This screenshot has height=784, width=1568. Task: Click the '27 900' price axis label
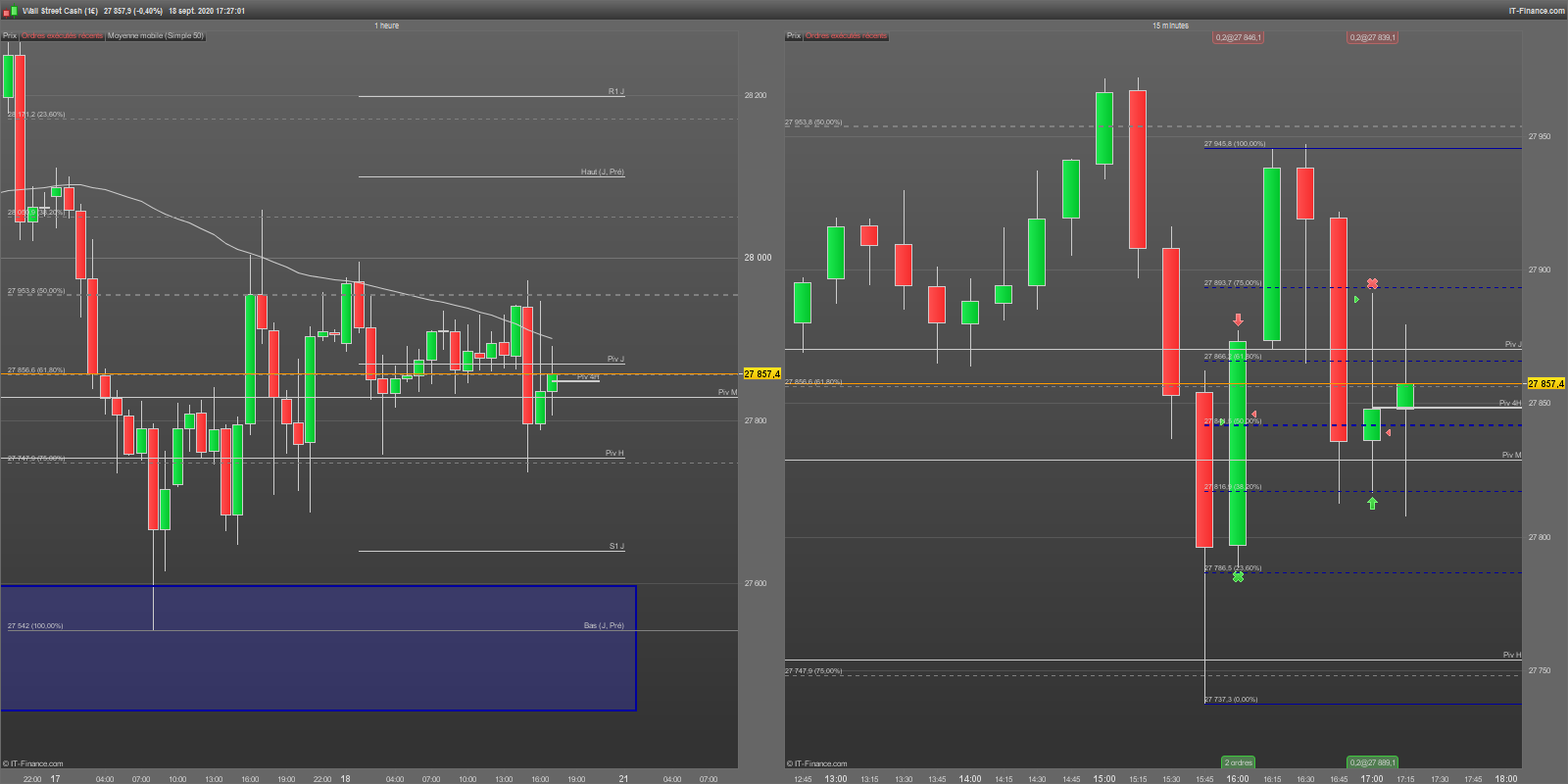tap(1540, 269)
